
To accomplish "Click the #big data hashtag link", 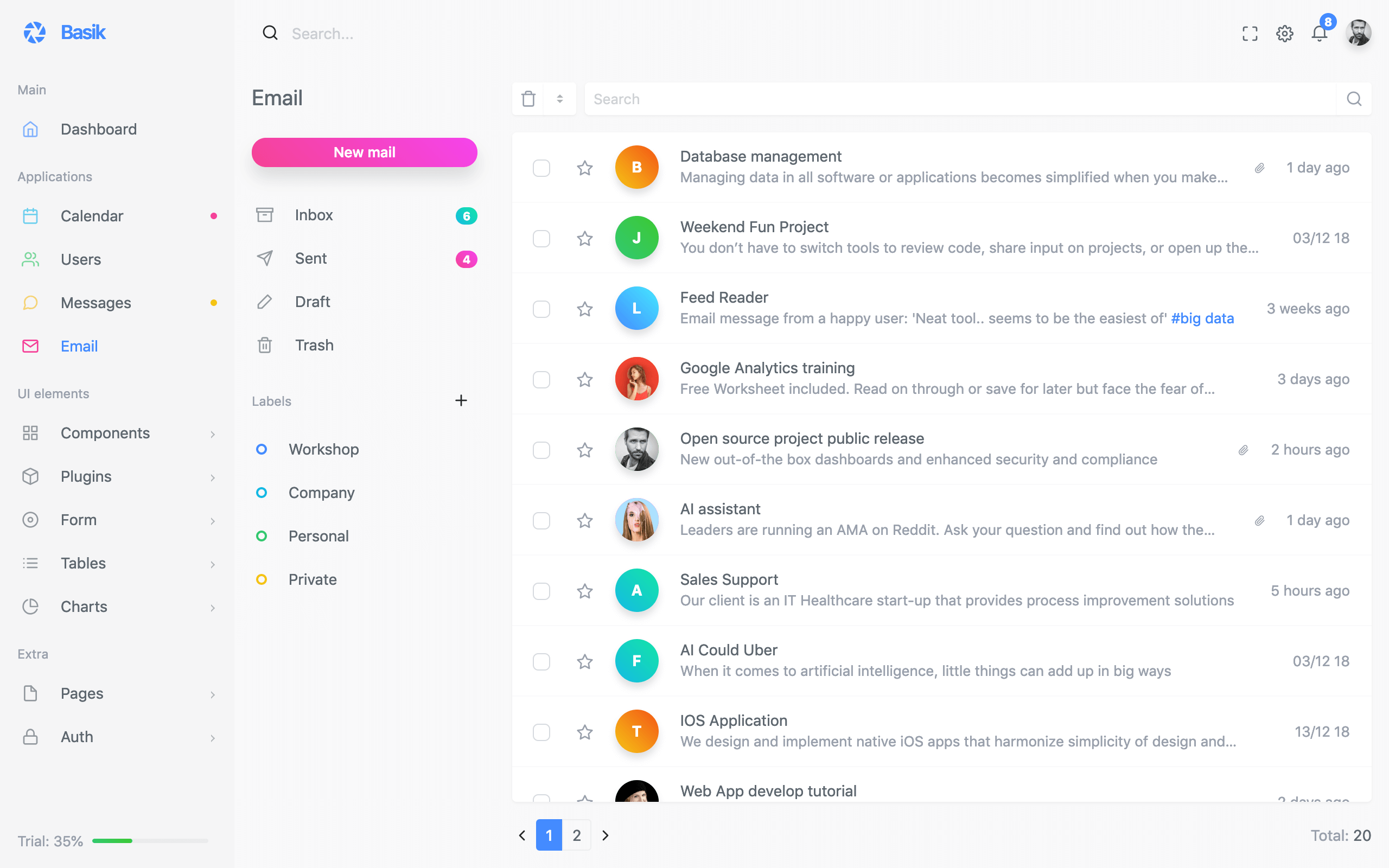I will coord(1202,318).
